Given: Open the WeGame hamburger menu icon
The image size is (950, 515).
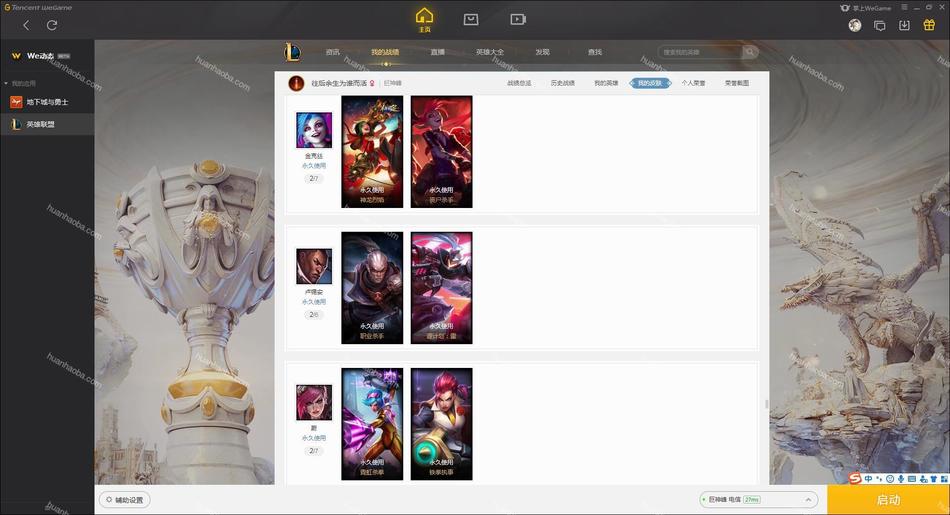Looking at the screenshot, I should click(903, 7).
